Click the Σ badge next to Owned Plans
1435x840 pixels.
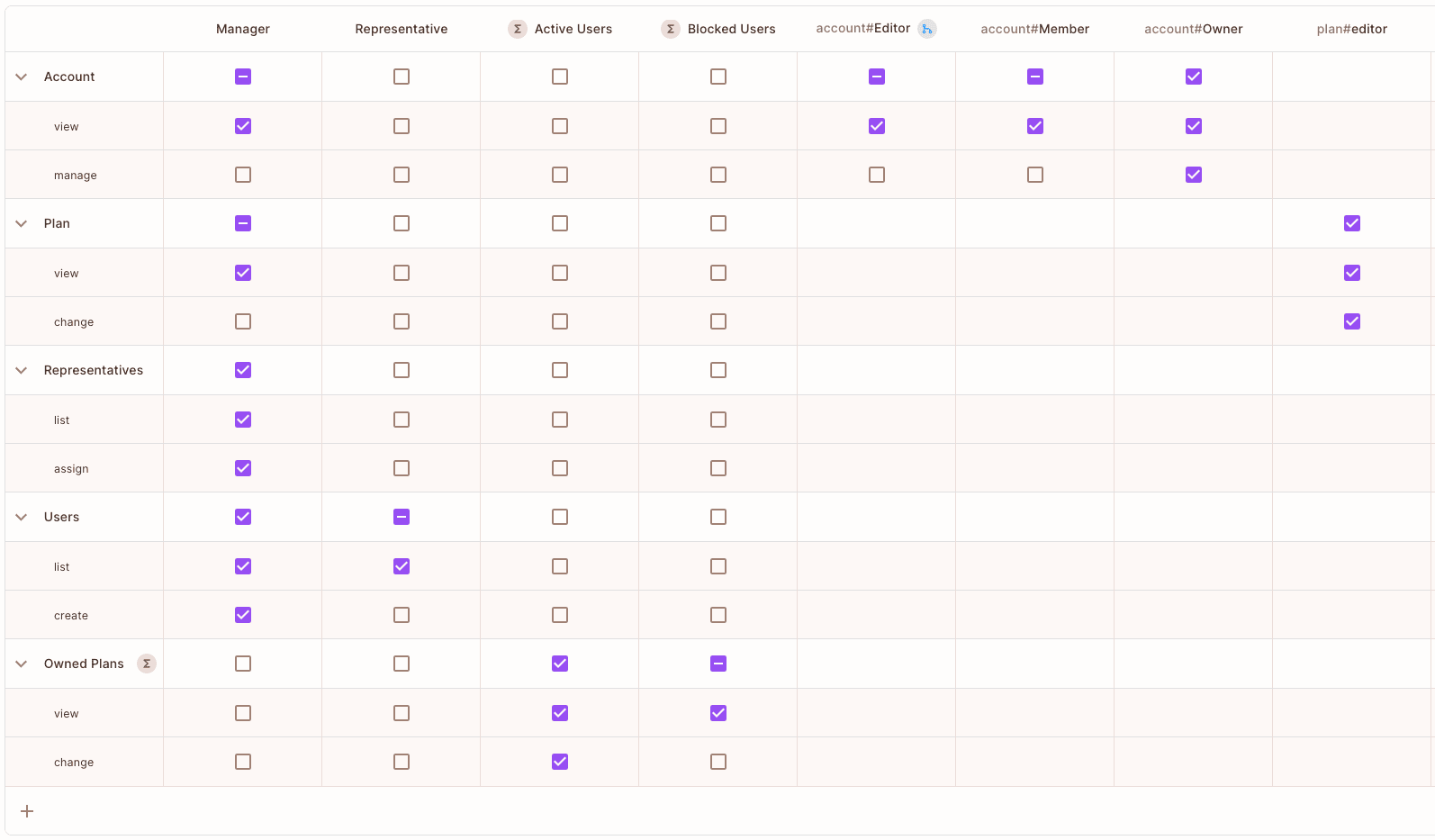pyautogui.click(x=146, y=664)
